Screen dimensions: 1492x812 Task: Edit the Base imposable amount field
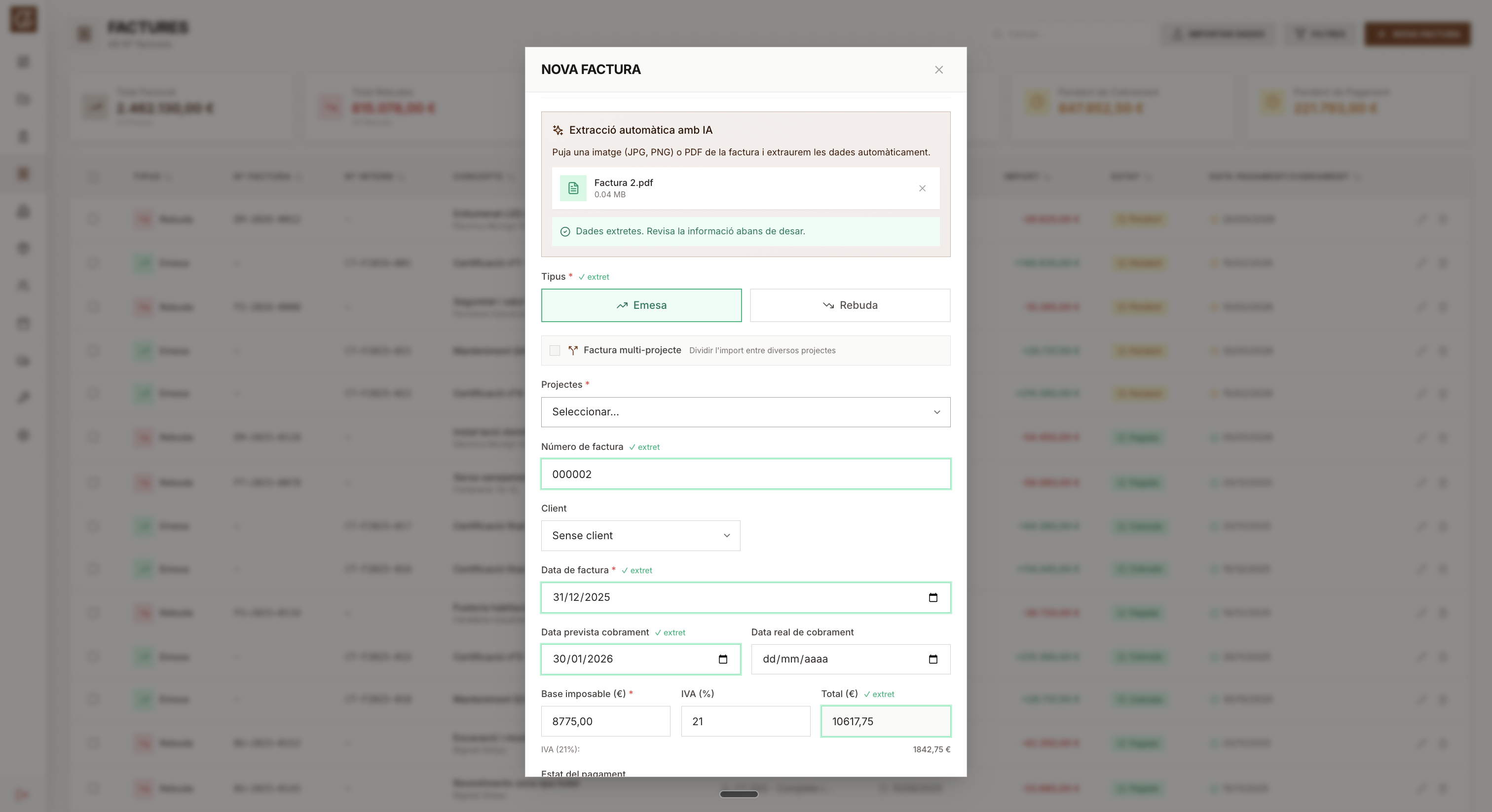[x=605, y=721]
